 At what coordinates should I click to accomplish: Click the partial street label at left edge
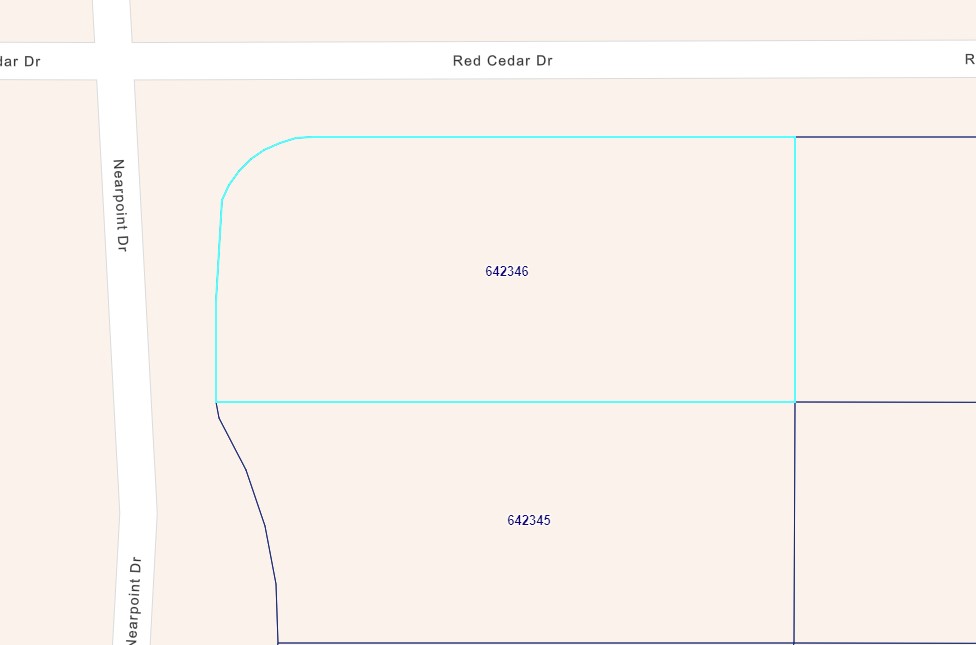coord(20,61)
